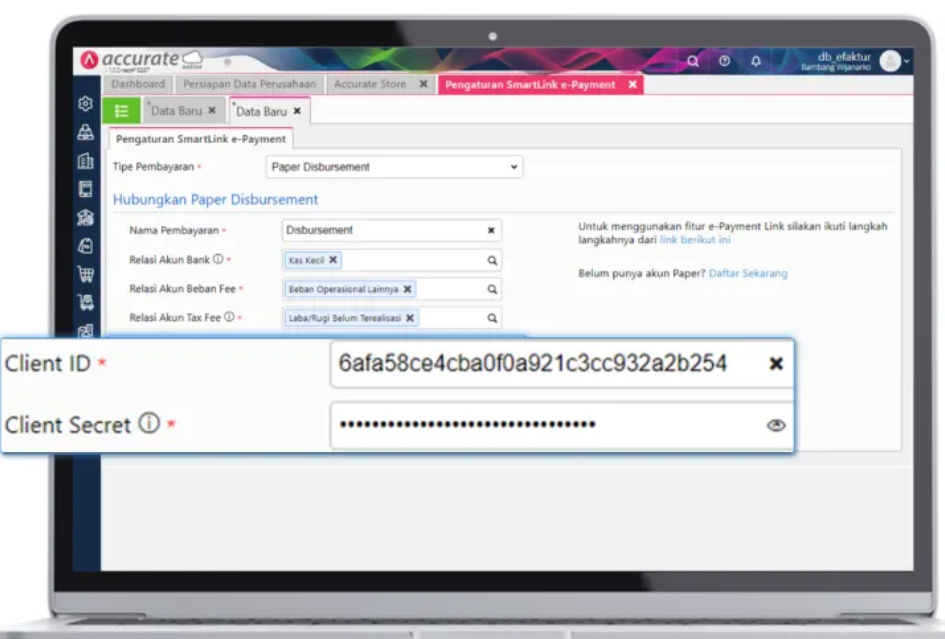
Task: Switch to the Dashboard tab
Action: [138, 84]
